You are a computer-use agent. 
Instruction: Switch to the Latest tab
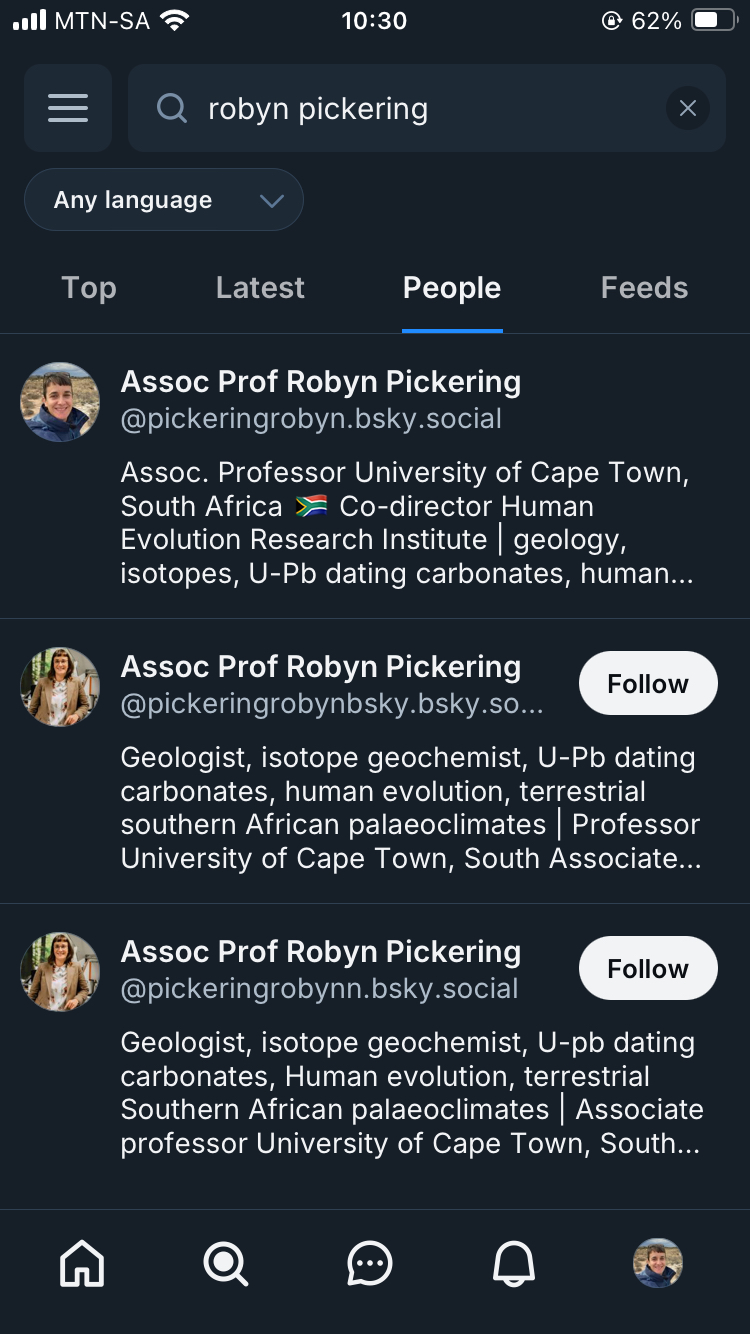pos(260,288)
